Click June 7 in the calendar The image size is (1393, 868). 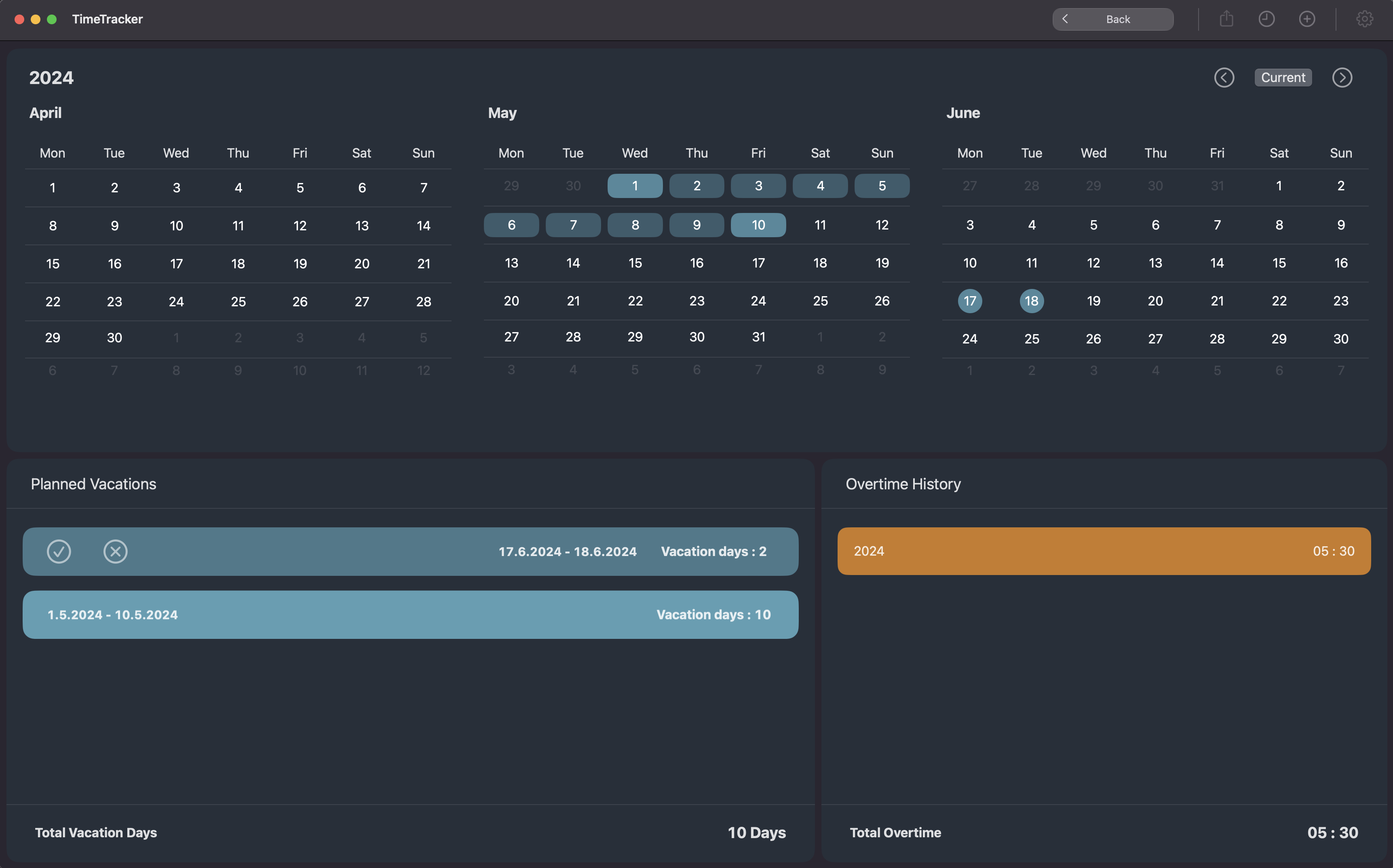pos(1217,225)
